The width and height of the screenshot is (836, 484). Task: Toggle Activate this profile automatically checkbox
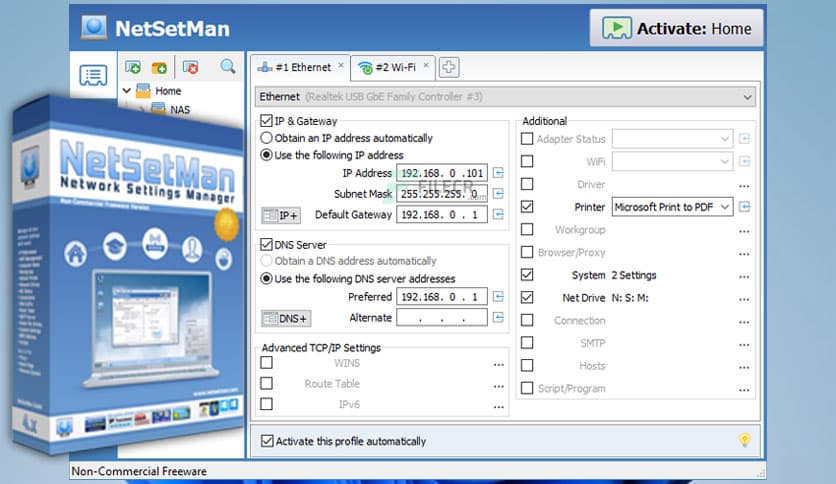click(267, 440)
